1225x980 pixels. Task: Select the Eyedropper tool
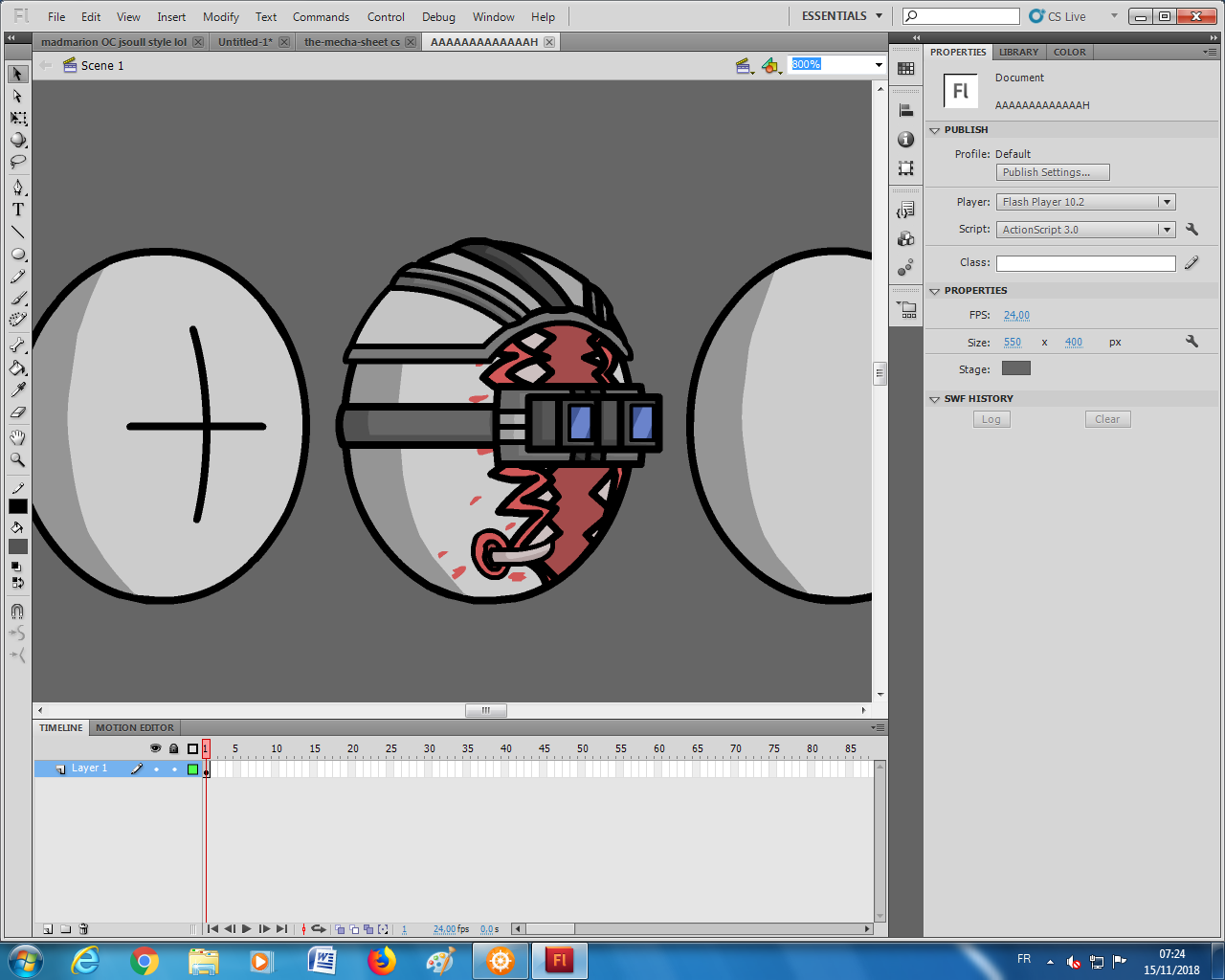tap(17, 390)
